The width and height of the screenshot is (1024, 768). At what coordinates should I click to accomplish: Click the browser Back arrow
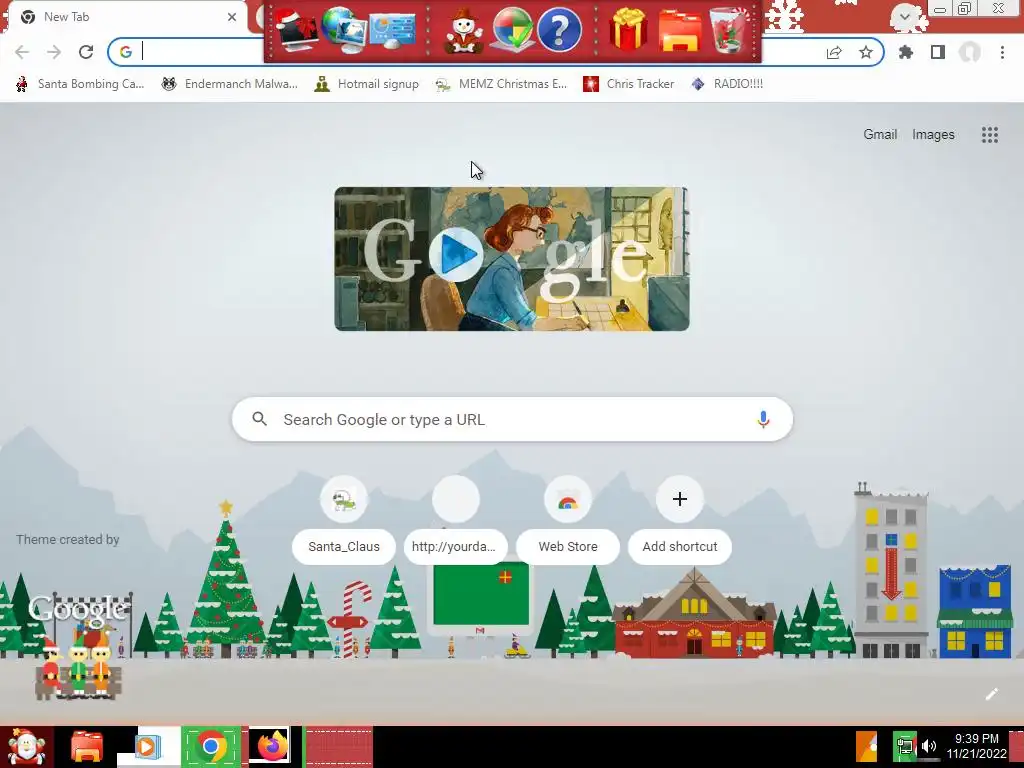22,52
